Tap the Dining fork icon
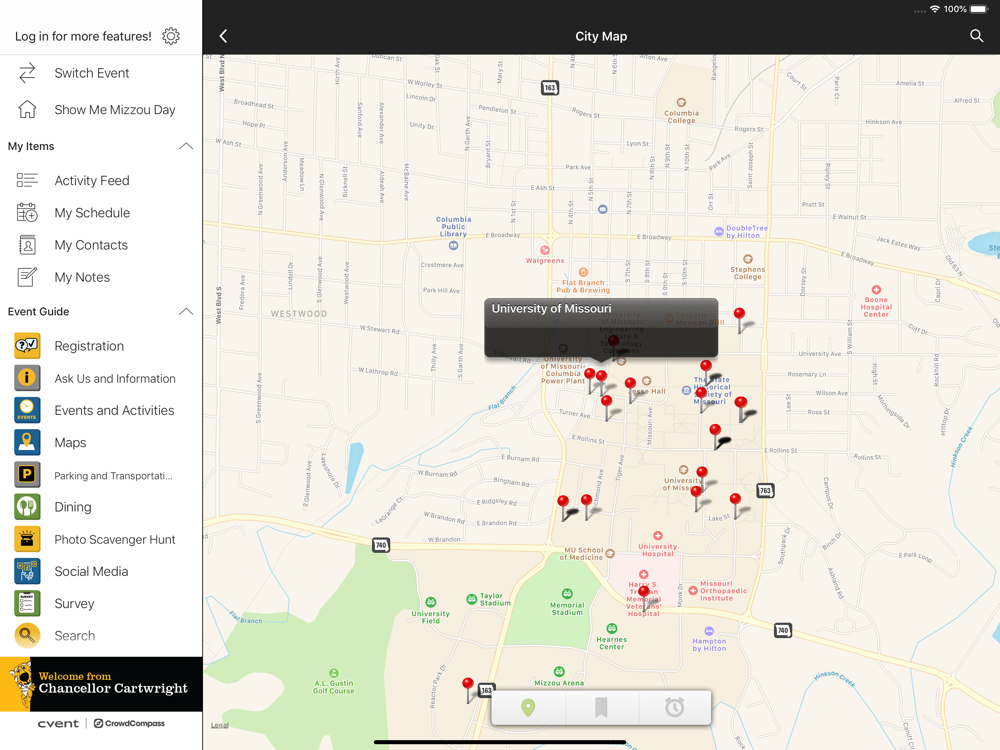Image resolution: width=1000 pixels, height=750 pixels. [x=27, y=507]
